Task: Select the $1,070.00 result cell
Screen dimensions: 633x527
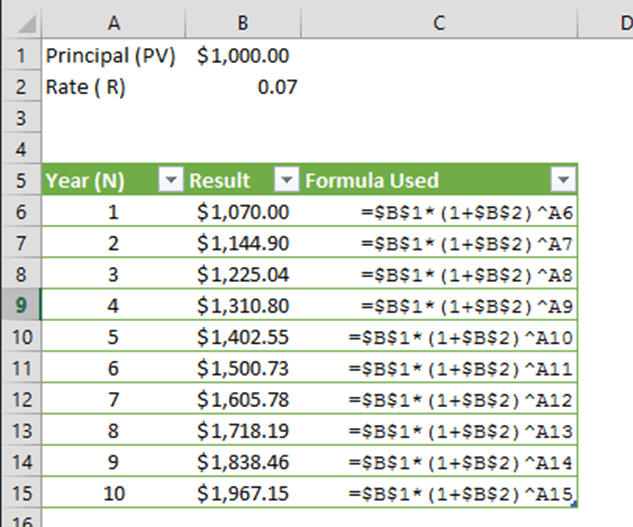Action: click(243, 212)
